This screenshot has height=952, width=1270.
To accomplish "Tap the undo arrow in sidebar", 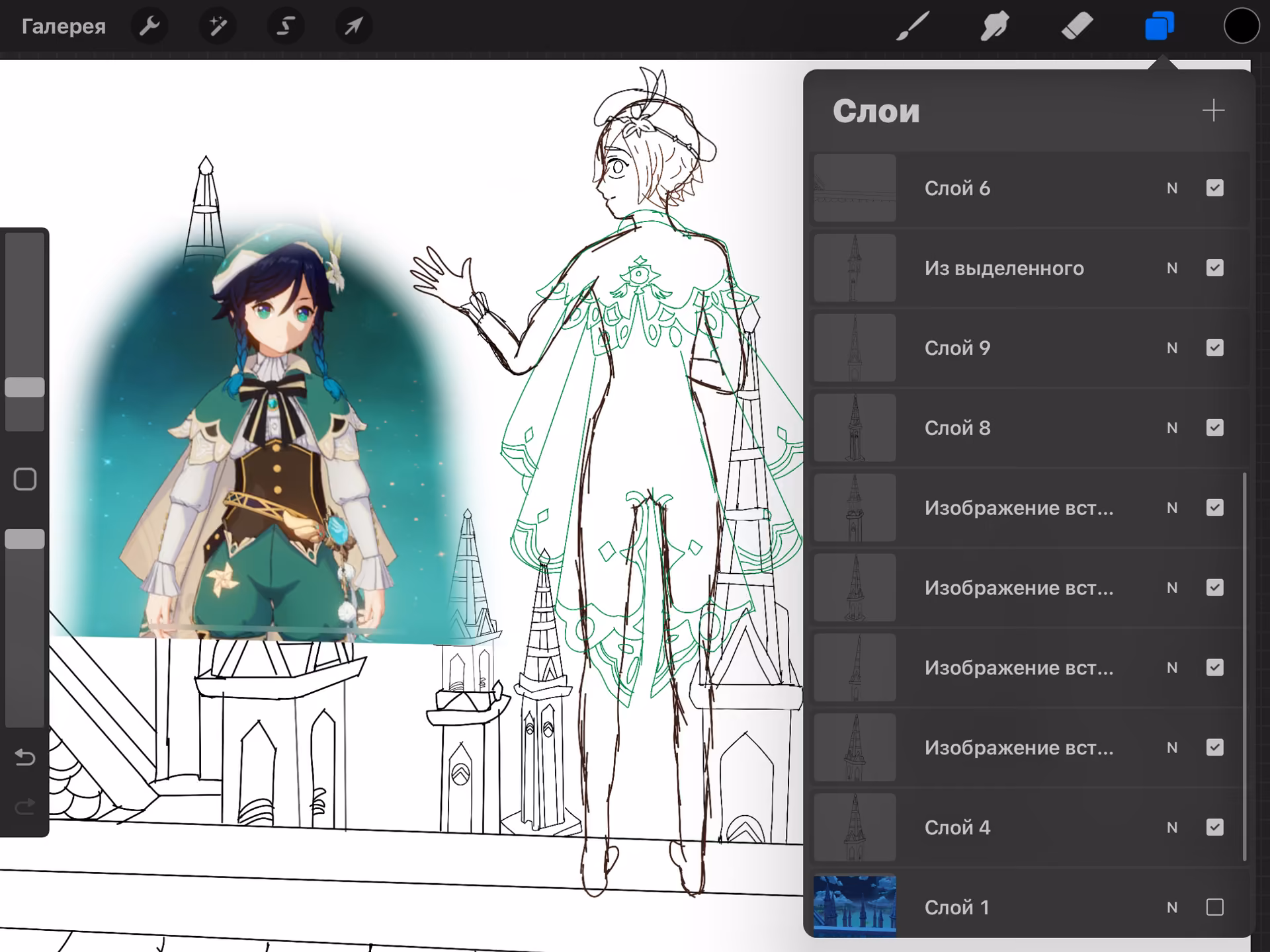I will [25, 757].
